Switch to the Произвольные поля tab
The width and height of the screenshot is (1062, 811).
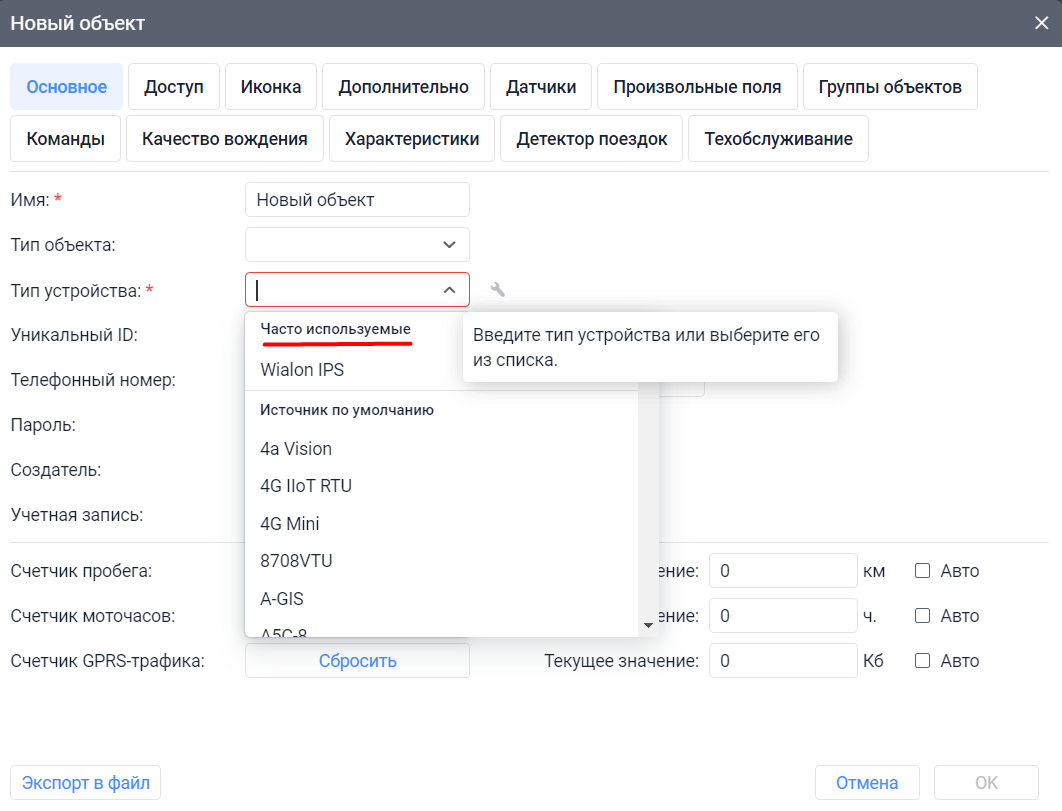[x=697, y=86]
